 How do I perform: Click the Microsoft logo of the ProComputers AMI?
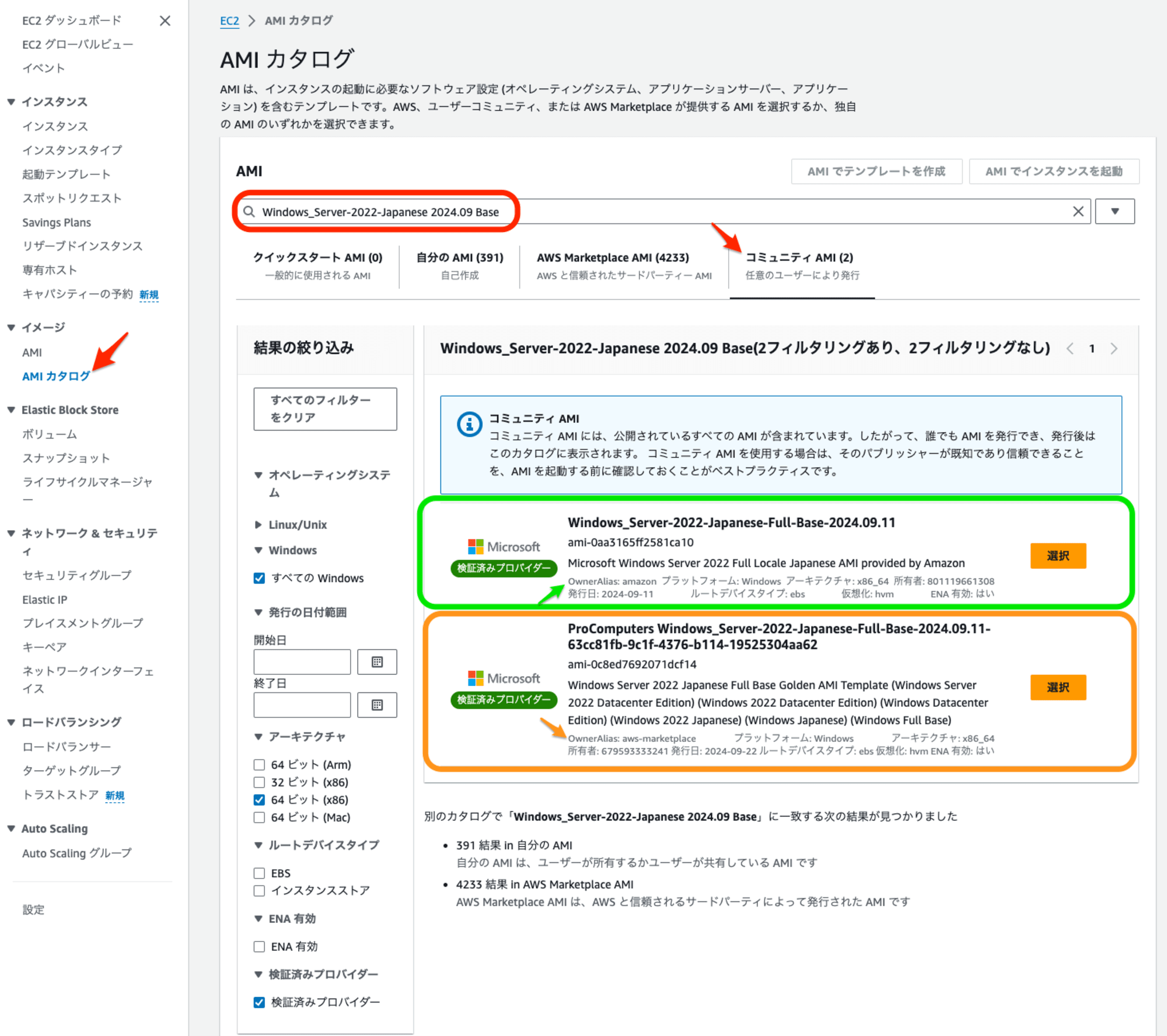(x=504, y=678)
